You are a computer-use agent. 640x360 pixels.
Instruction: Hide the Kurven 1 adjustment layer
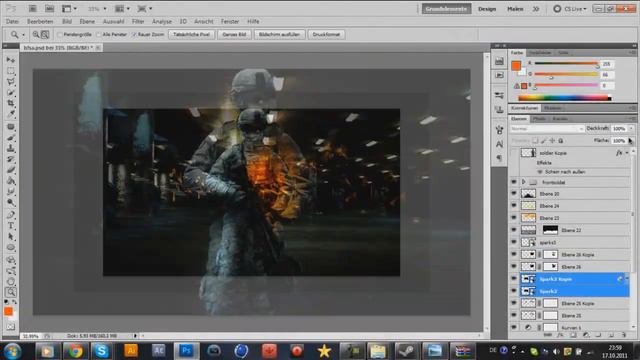(514, 327)
